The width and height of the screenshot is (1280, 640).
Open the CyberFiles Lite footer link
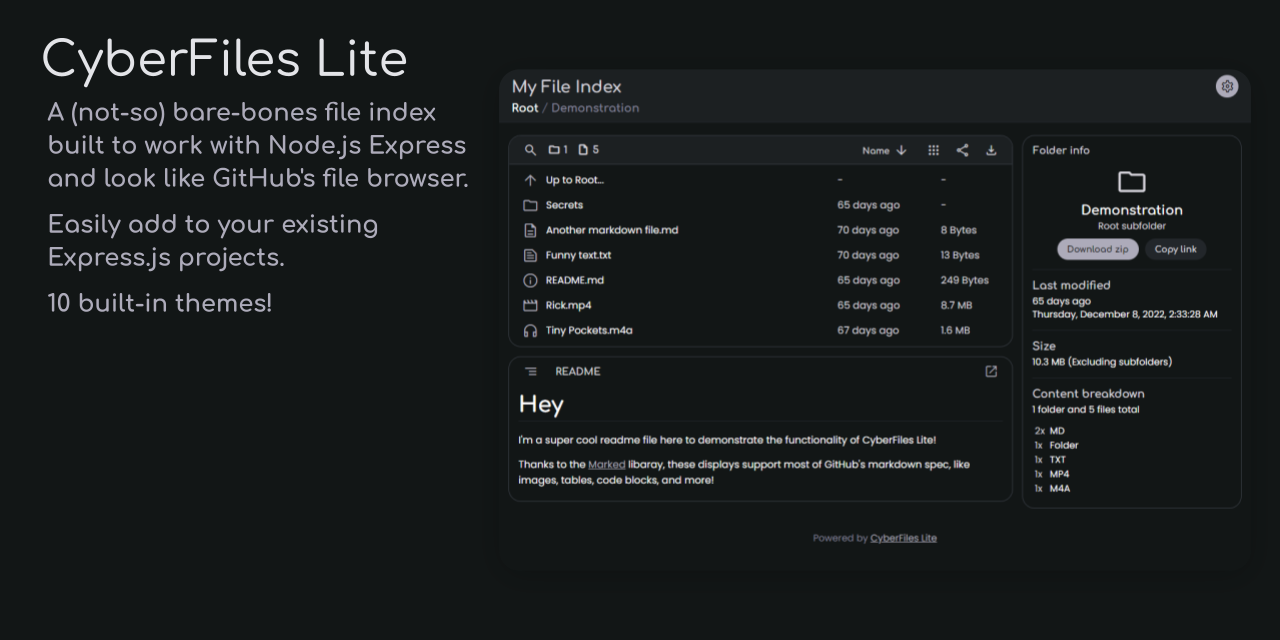903,538
